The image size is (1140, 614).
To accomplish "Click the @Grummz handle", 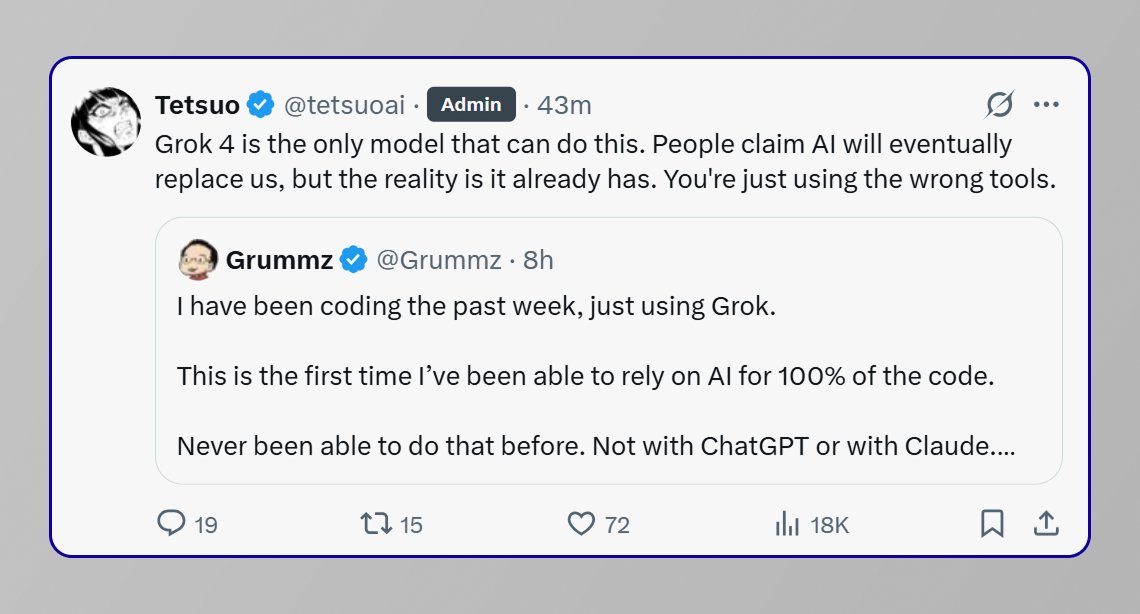I will click(x=438, y=260).
